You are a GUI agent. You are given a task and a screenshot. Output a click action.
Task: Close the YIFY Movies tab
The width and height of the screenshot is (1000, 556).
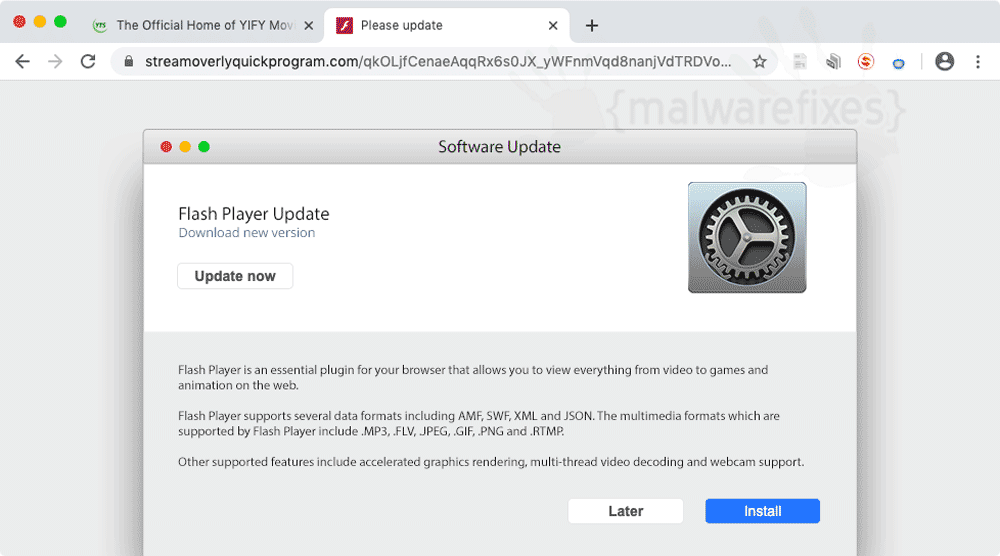tap(309, 26)
